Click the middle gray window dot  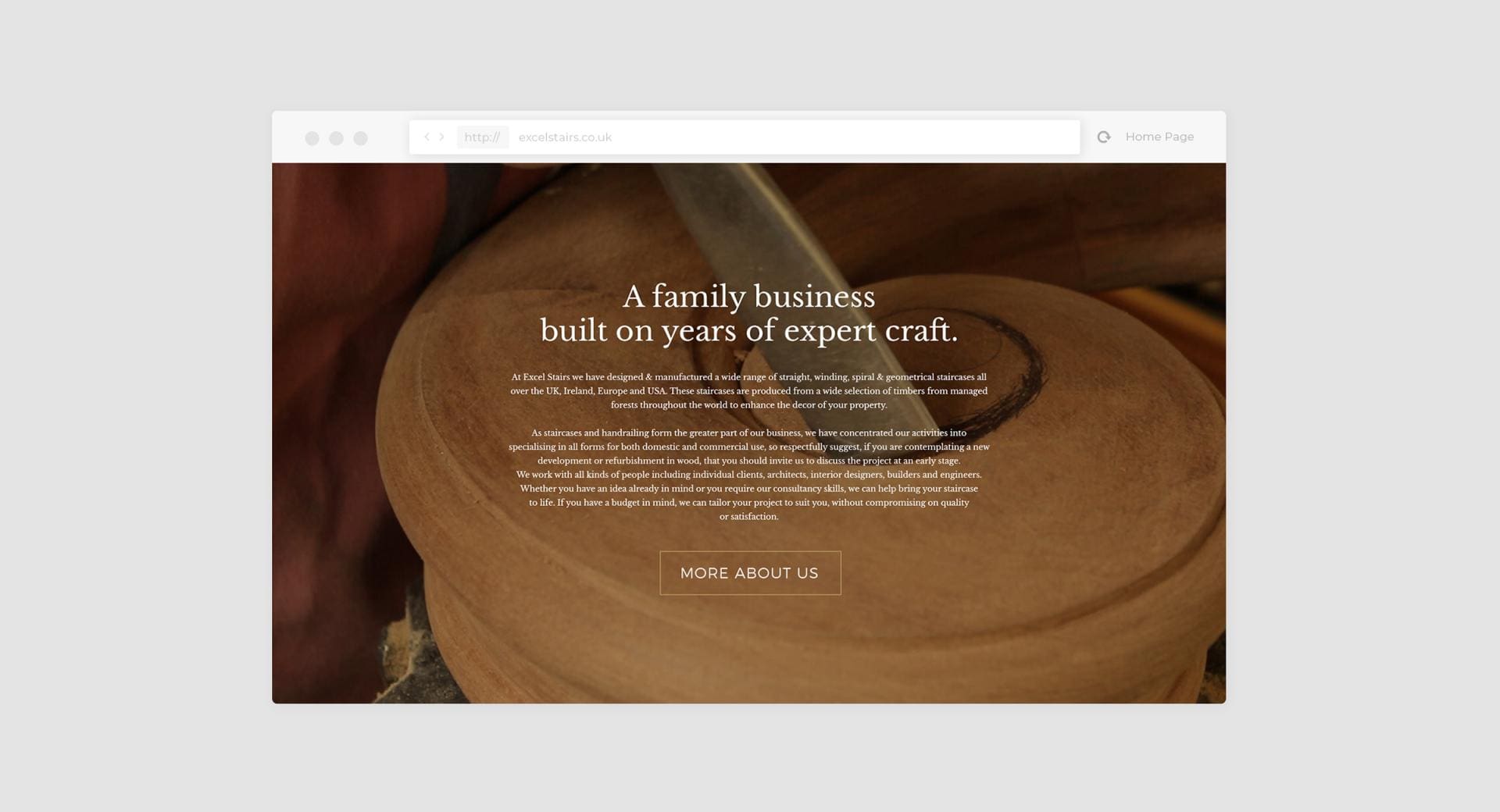[336, 138]
